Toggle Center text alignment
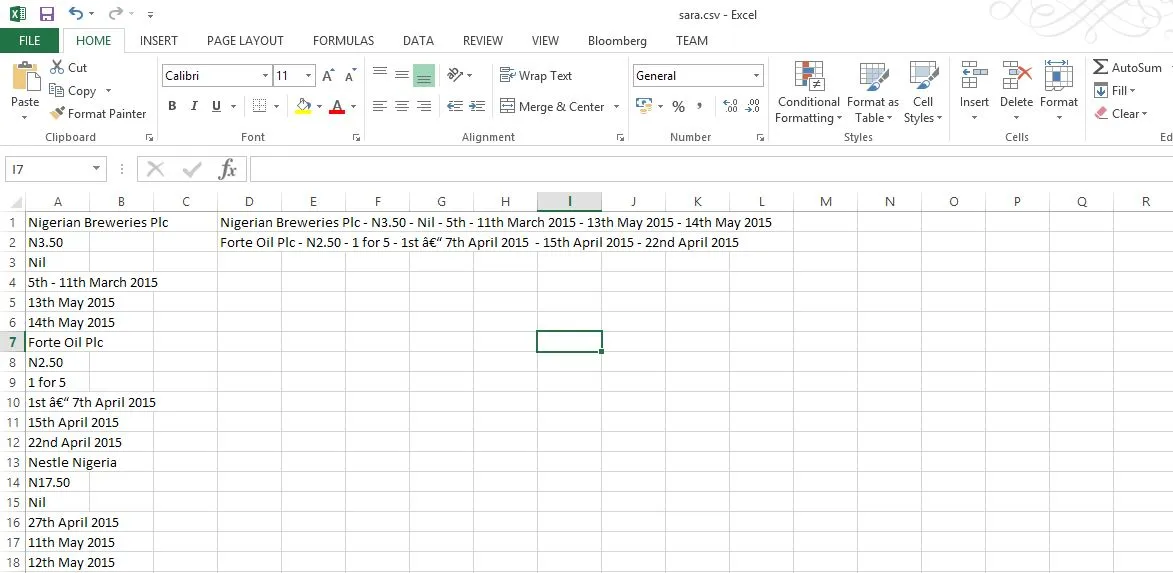Viewport: 1173px width, 573px height. [402, 106]
